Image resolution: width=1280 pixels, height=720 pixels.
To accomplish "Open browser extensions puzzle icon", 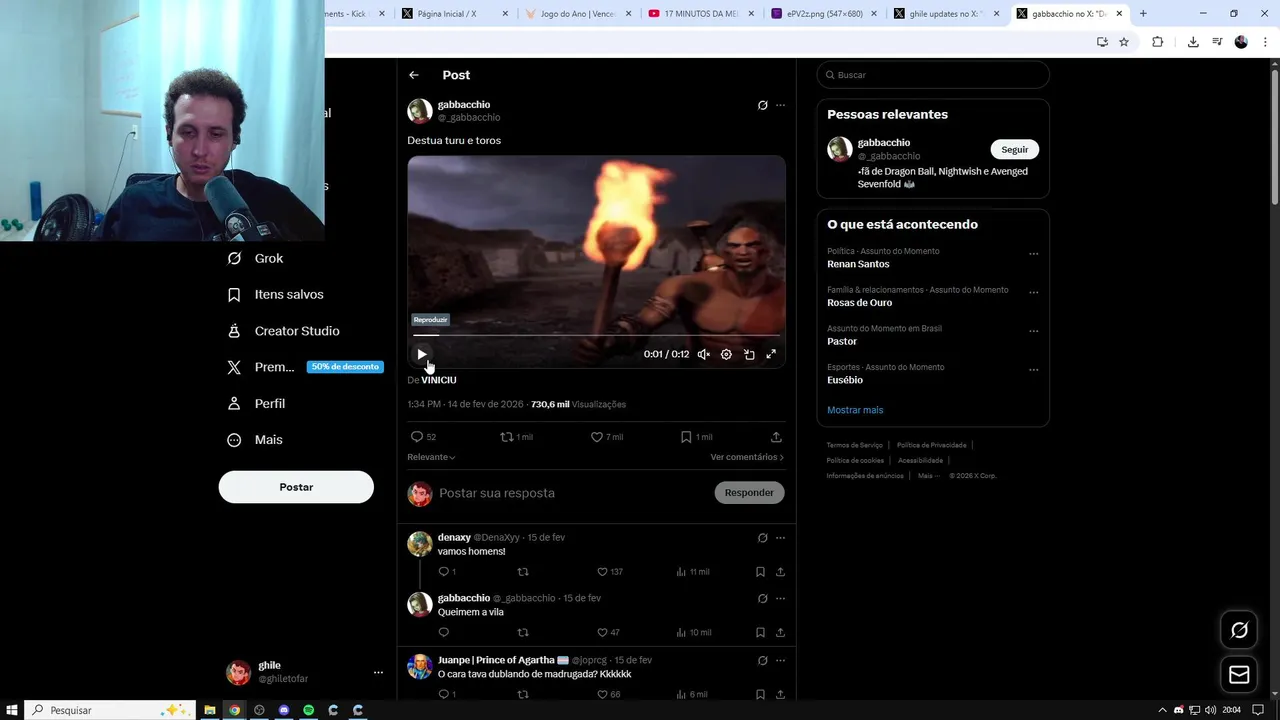I will coord(1157,42).
